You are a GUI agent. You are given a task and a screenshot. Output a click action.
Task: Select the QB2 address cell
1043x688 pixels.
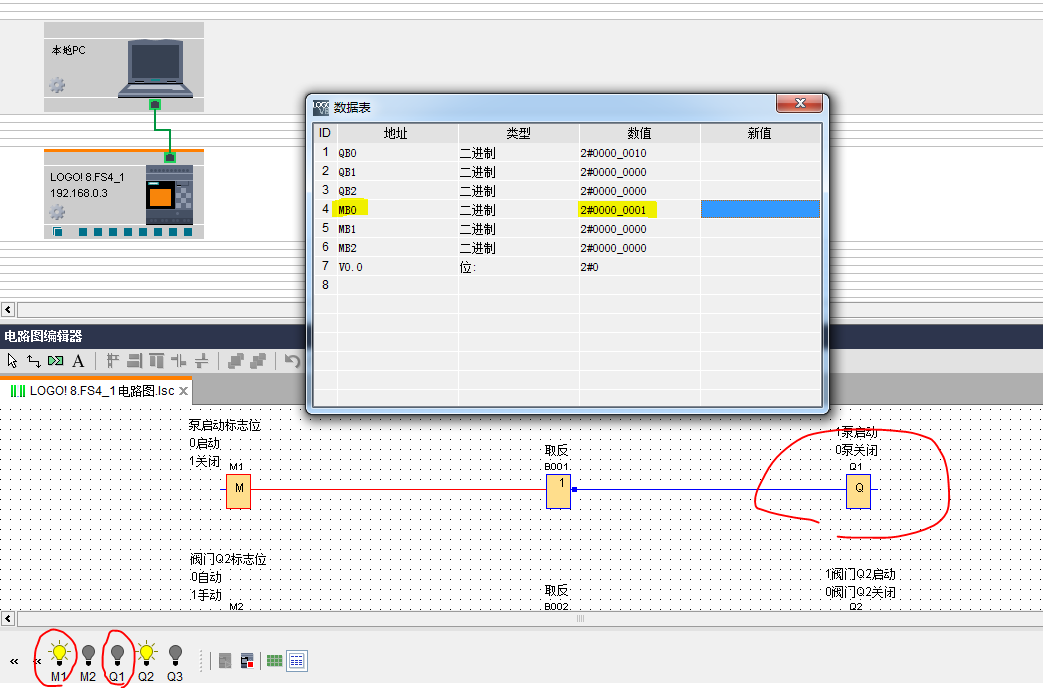tap(397, 191)
